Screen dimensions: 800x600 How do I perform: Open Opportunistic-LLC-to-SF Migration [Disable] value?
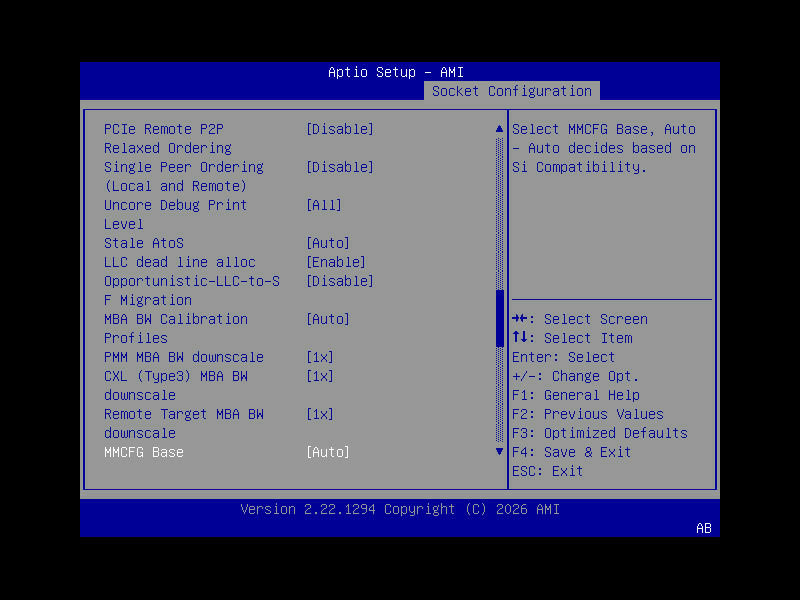coord(340,281)
